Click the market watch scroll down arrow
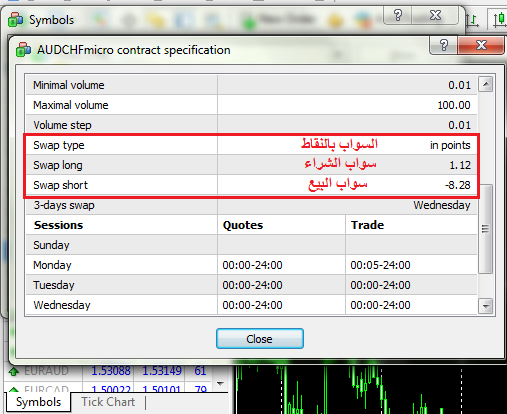507x414 pixels. [x=220, y=383]
